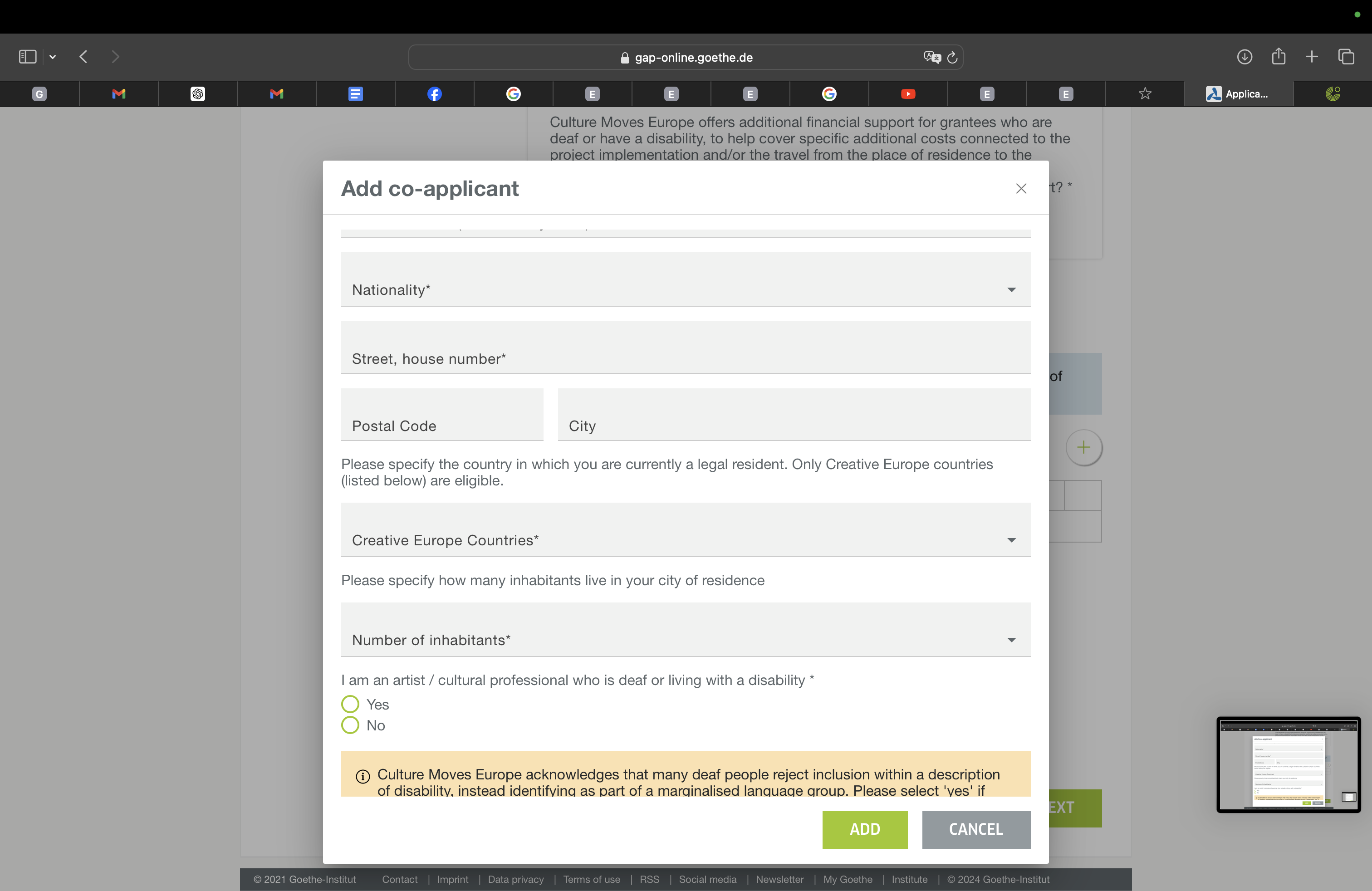Close the Add co-applicant dialog with X
1372x891 pixels.
[1021, 188]
